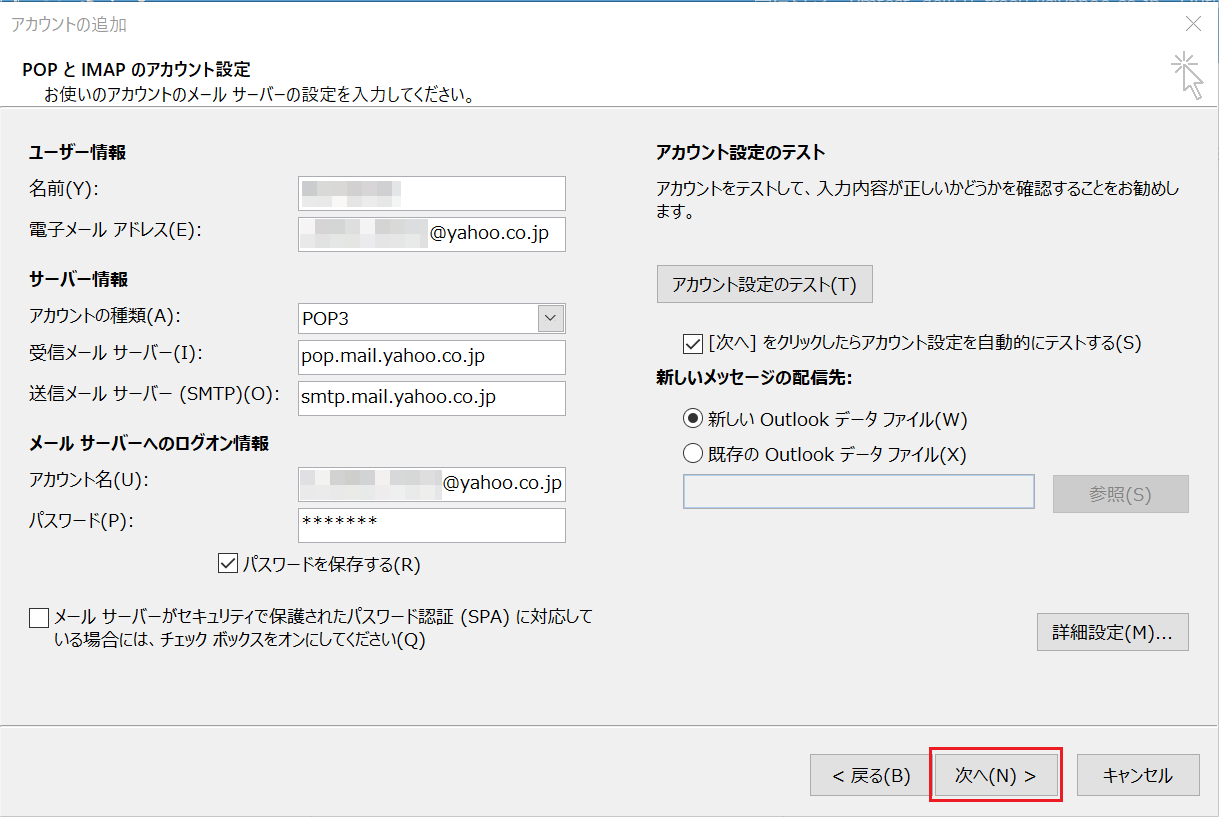Focus the パスワード(P) field
Screen dimensions: 1219x817
coord(432,525)
